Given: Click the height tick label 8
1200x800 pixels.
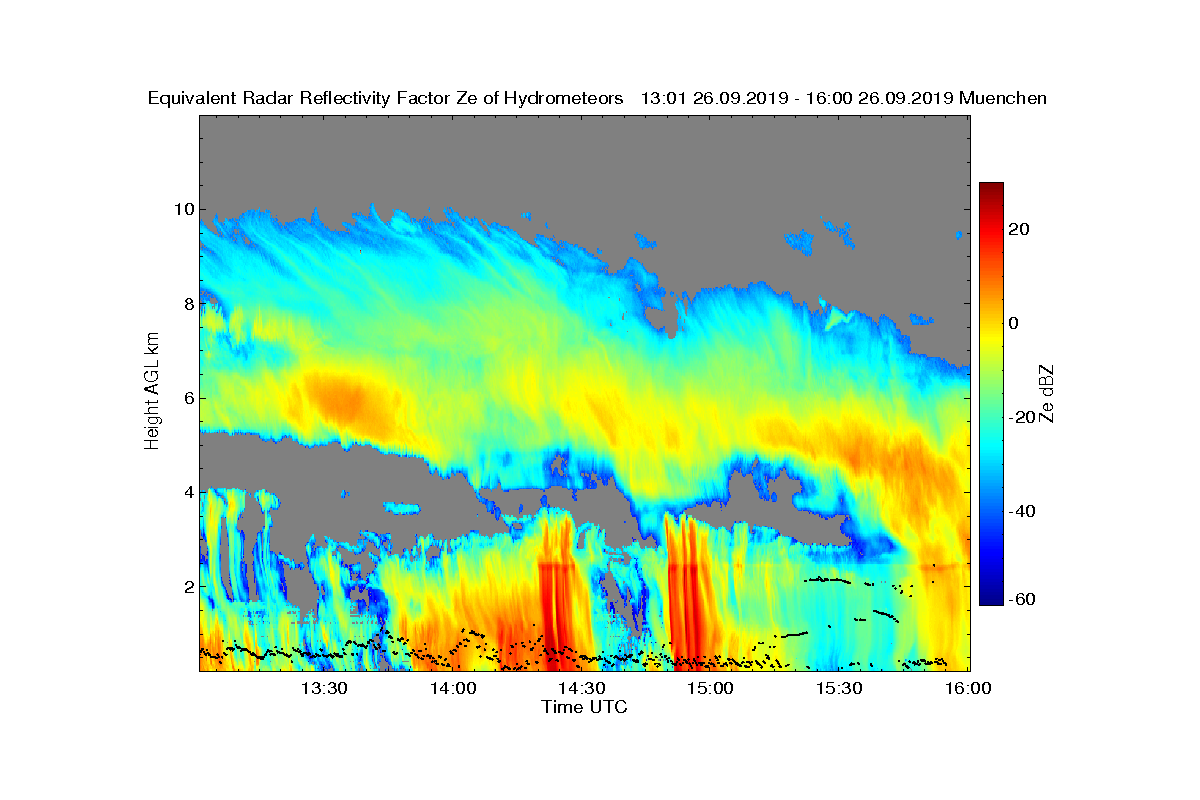Looking at the screenshot, I should (x=187, y=304).
